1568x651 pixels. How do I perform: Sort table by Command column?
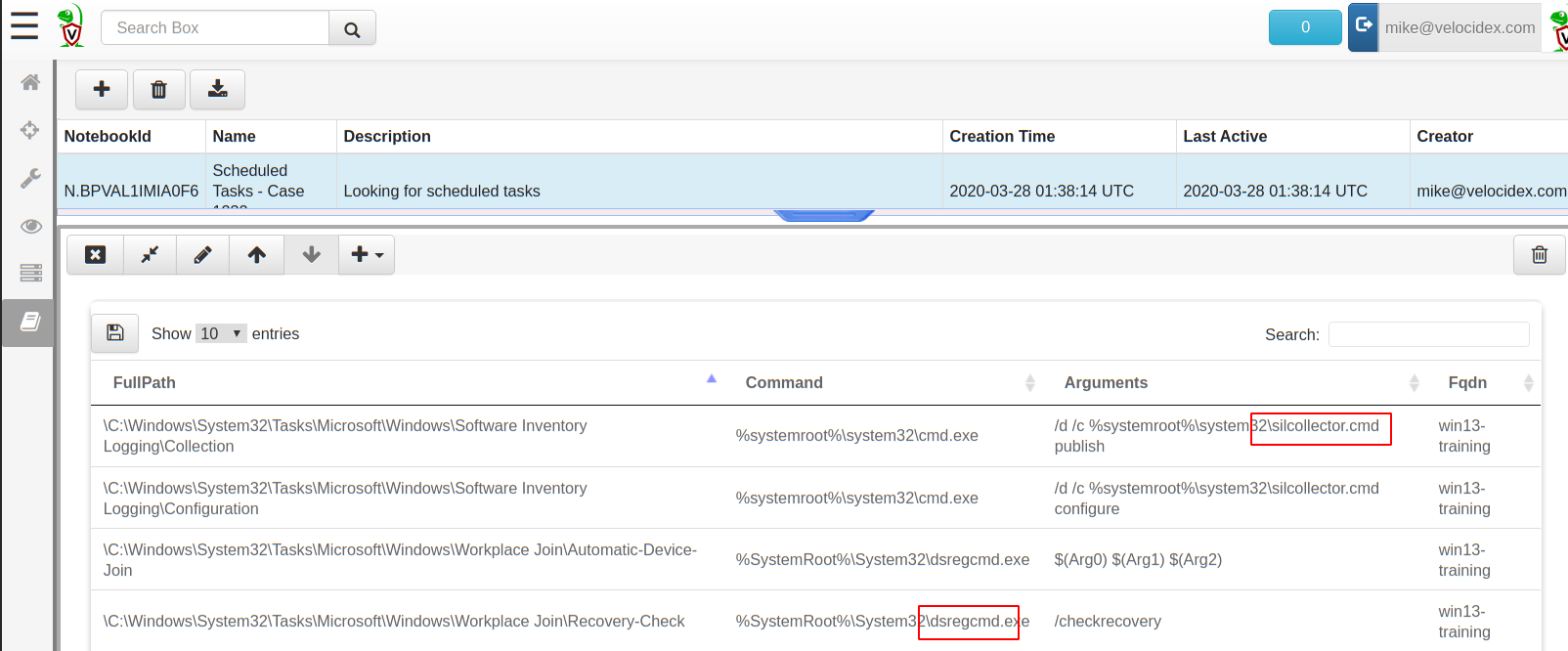(x=784, y=382)
